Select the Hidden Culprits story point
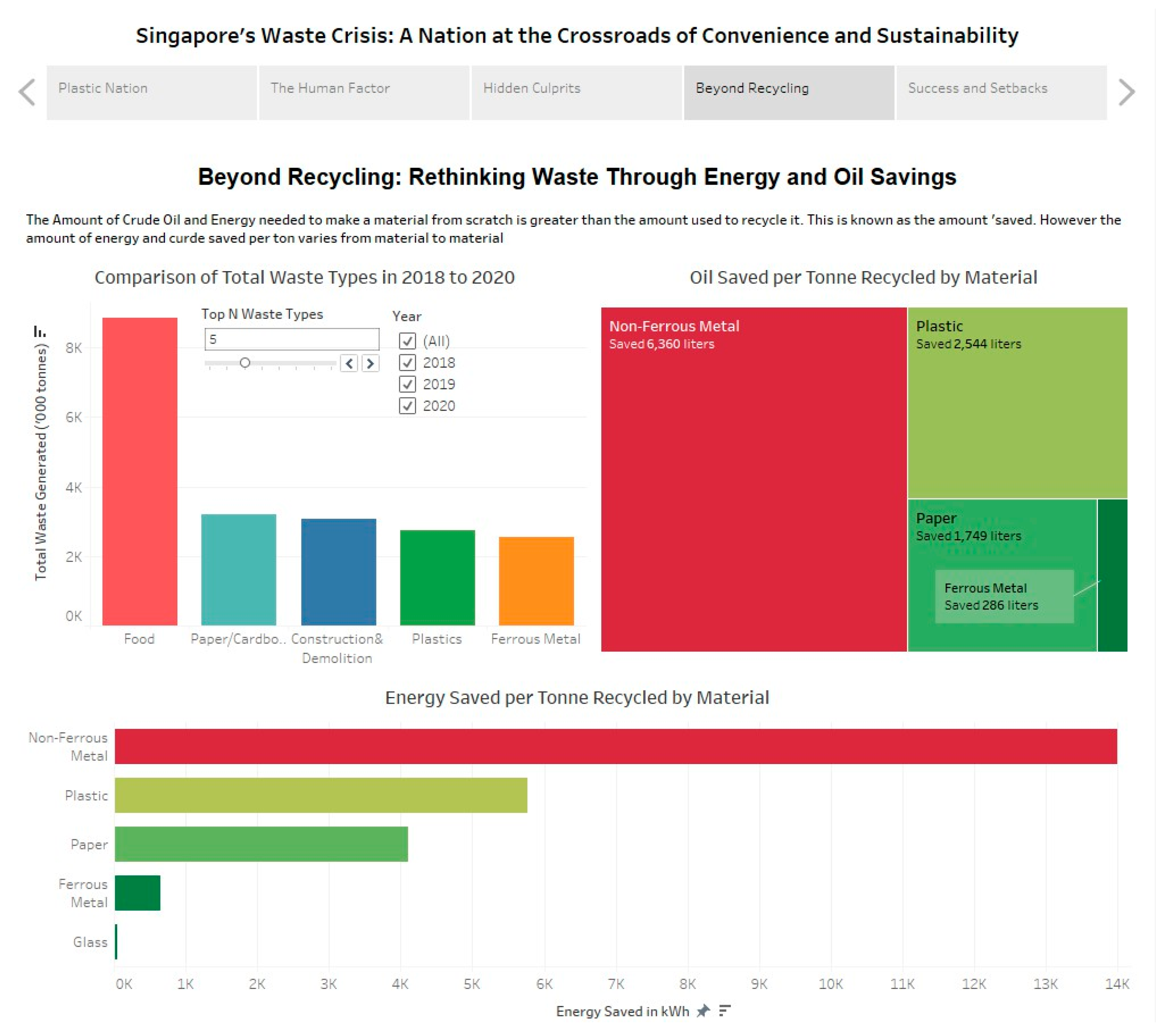1172x1036 pixels. click(x=576, y=92)
